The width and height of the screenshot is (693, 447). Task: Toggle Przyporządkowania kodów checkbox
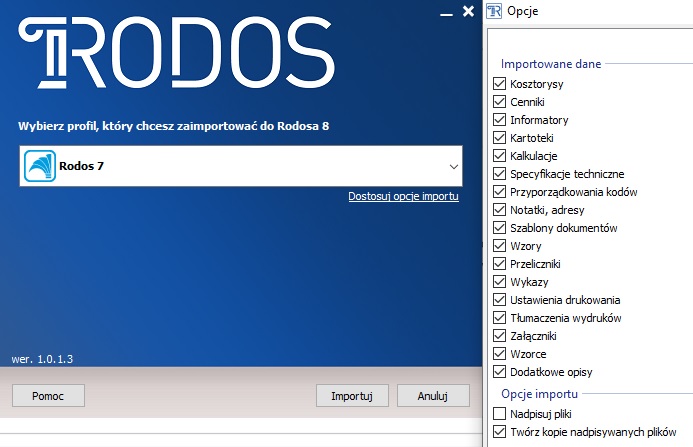click(x=499, y=192)
